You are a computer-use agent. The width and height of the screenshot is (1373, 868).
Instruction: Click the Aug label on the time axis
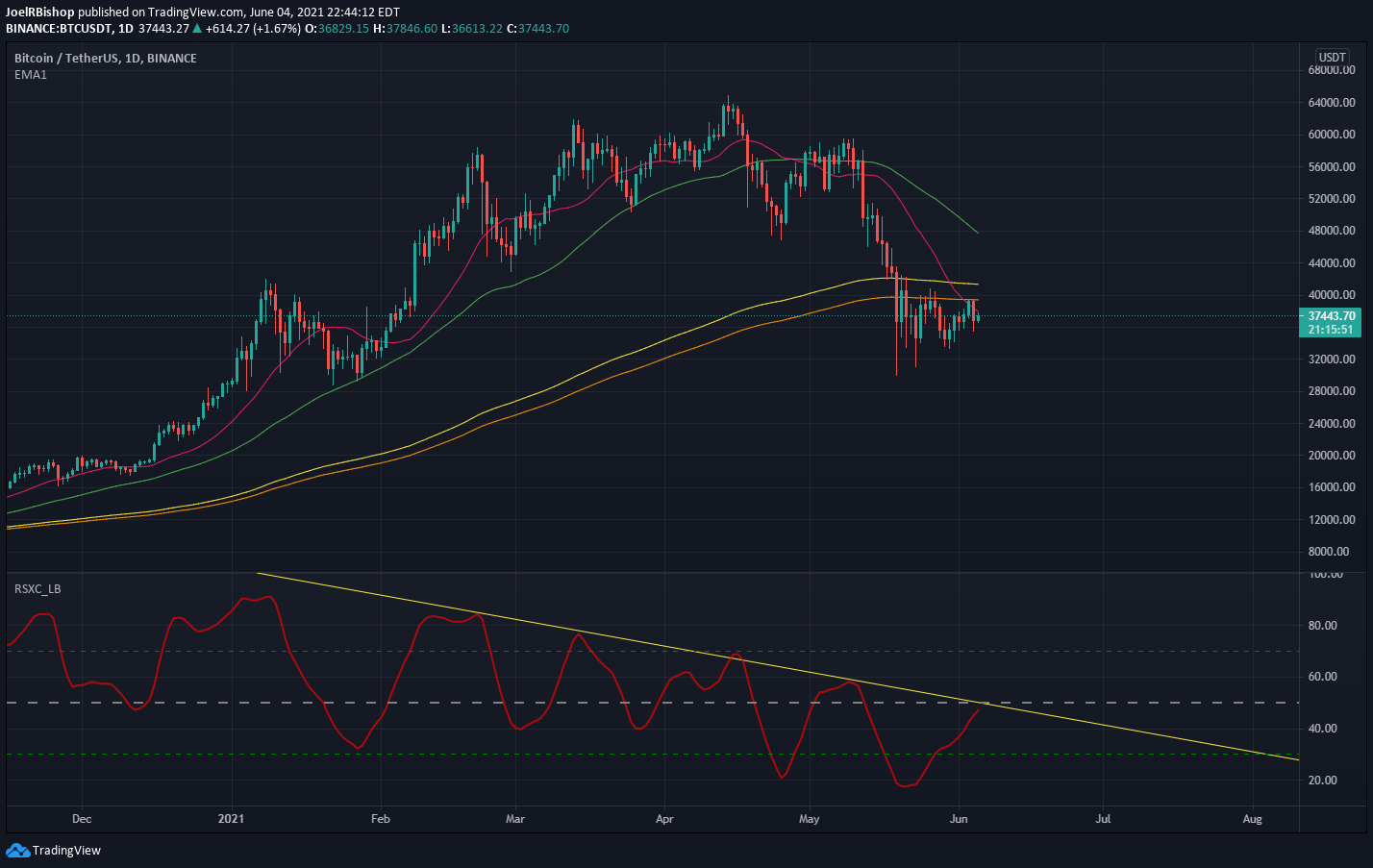pos(1252,819)
